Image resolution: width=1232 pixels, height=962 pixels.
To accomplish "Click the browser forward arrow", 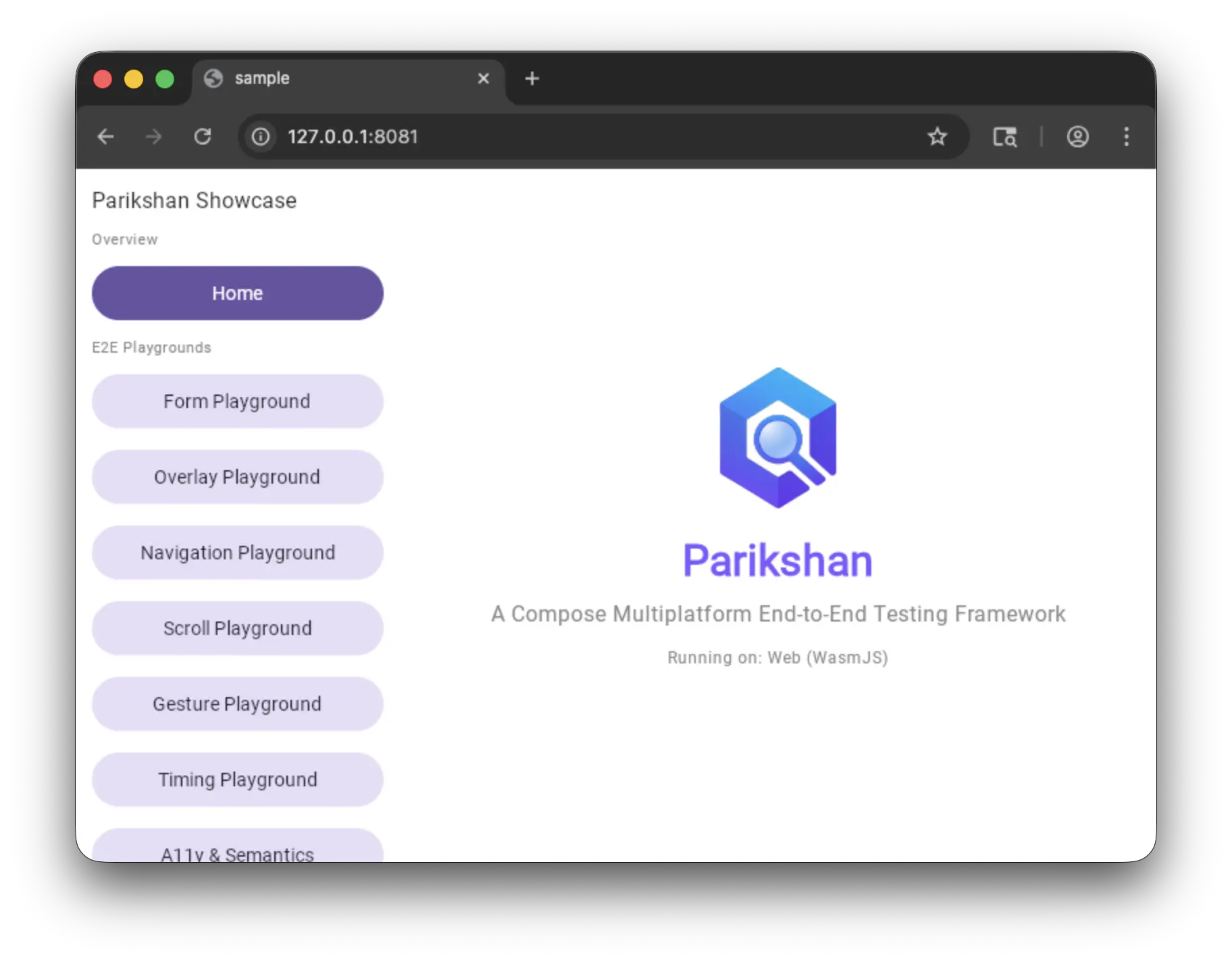I will coord(154,137).
